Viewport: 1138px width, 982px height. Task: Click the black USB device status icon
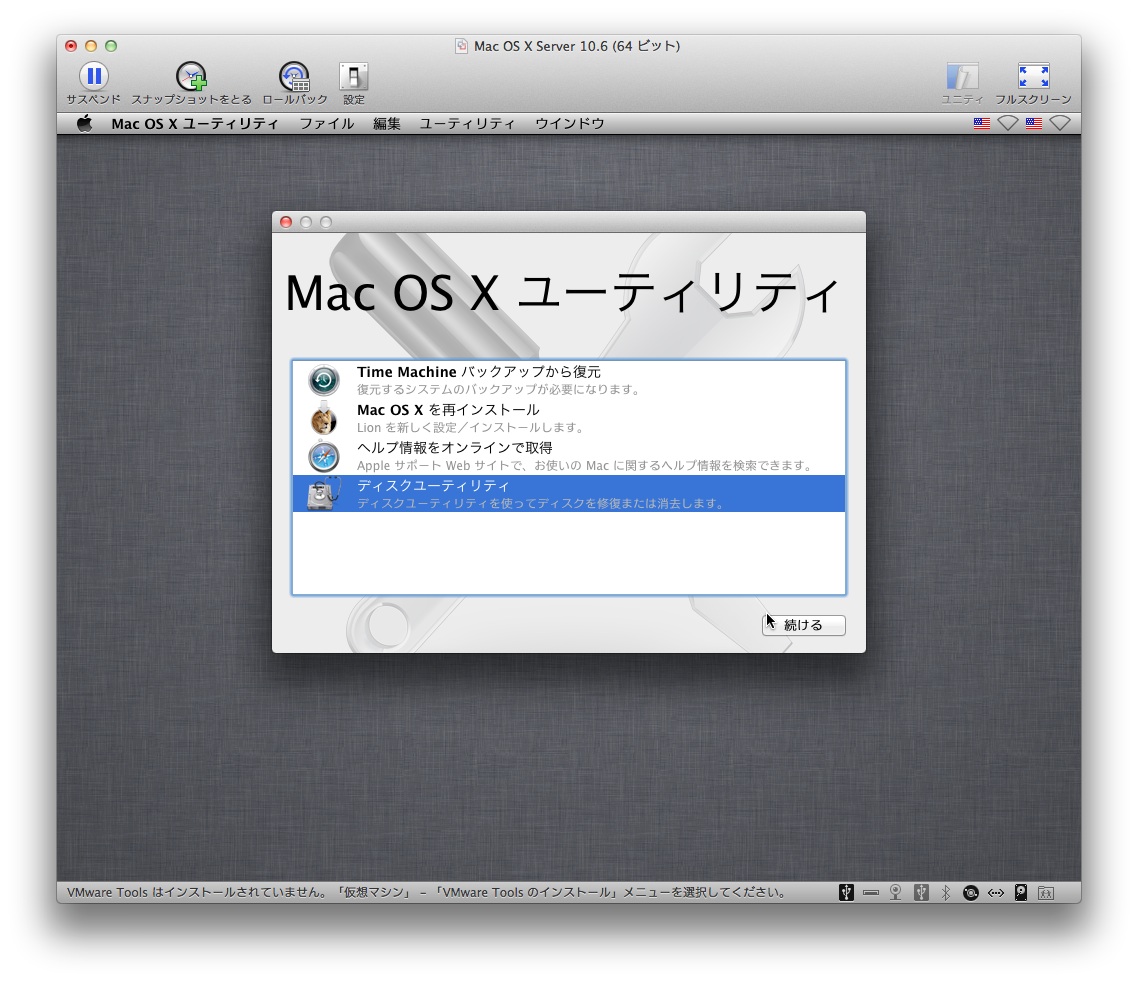click(846, 893)
